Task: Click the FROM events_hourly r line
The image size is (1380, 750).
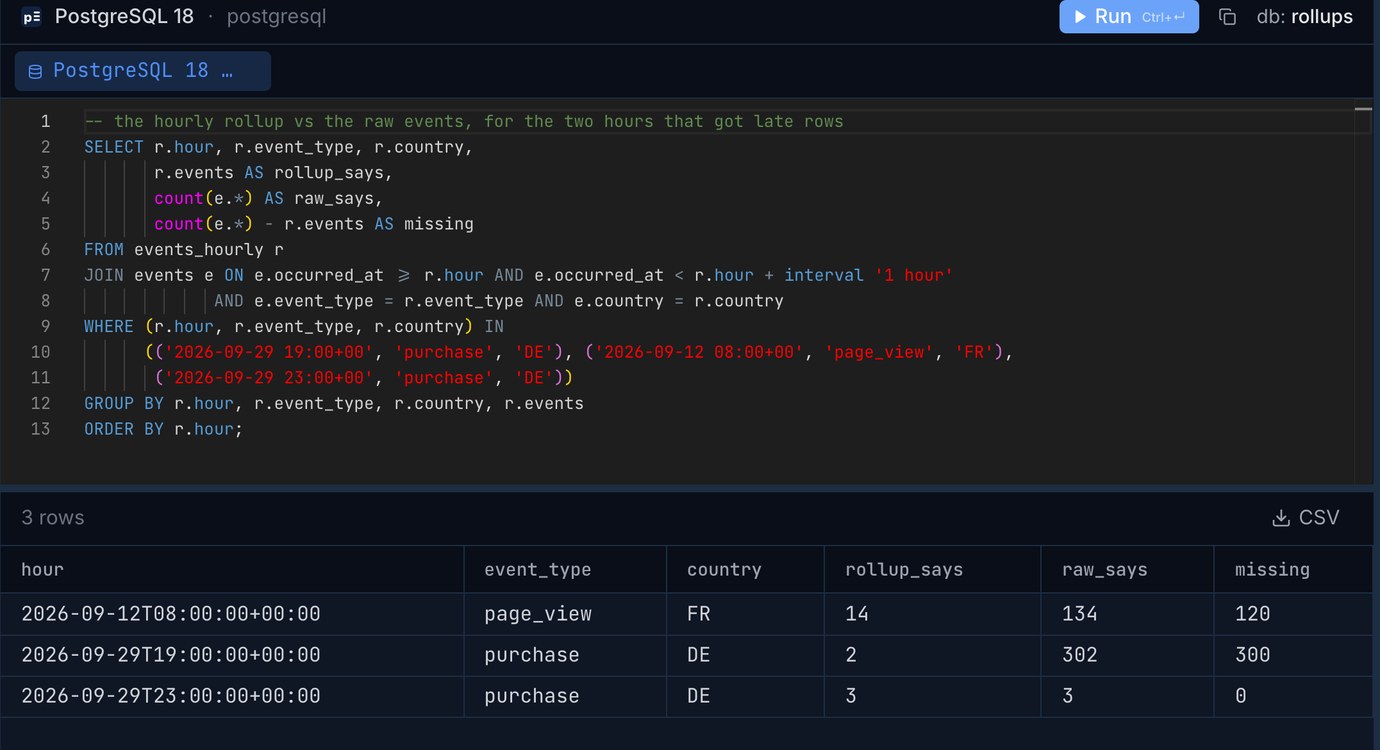Action: pos(184,249)
